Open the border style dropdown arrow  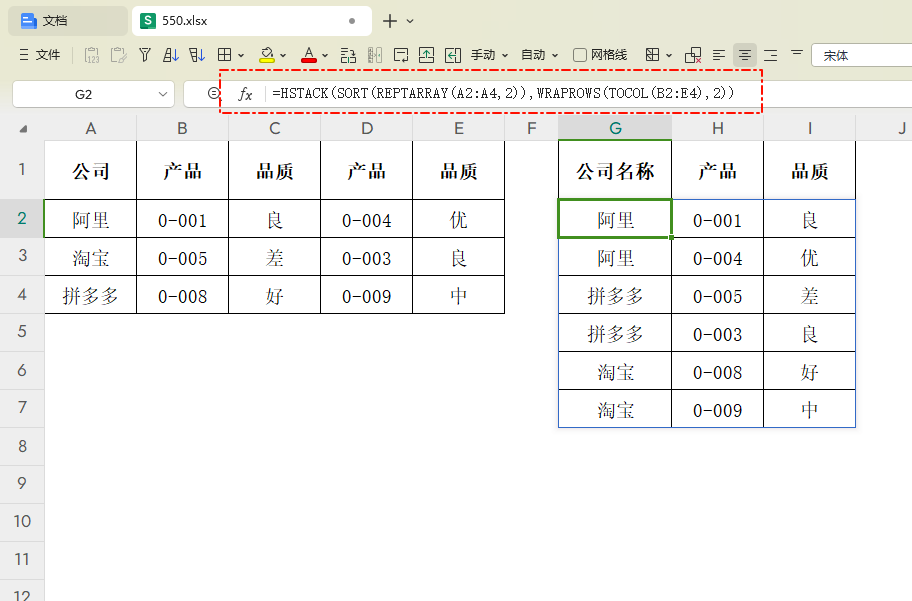[x=241, y=56]
